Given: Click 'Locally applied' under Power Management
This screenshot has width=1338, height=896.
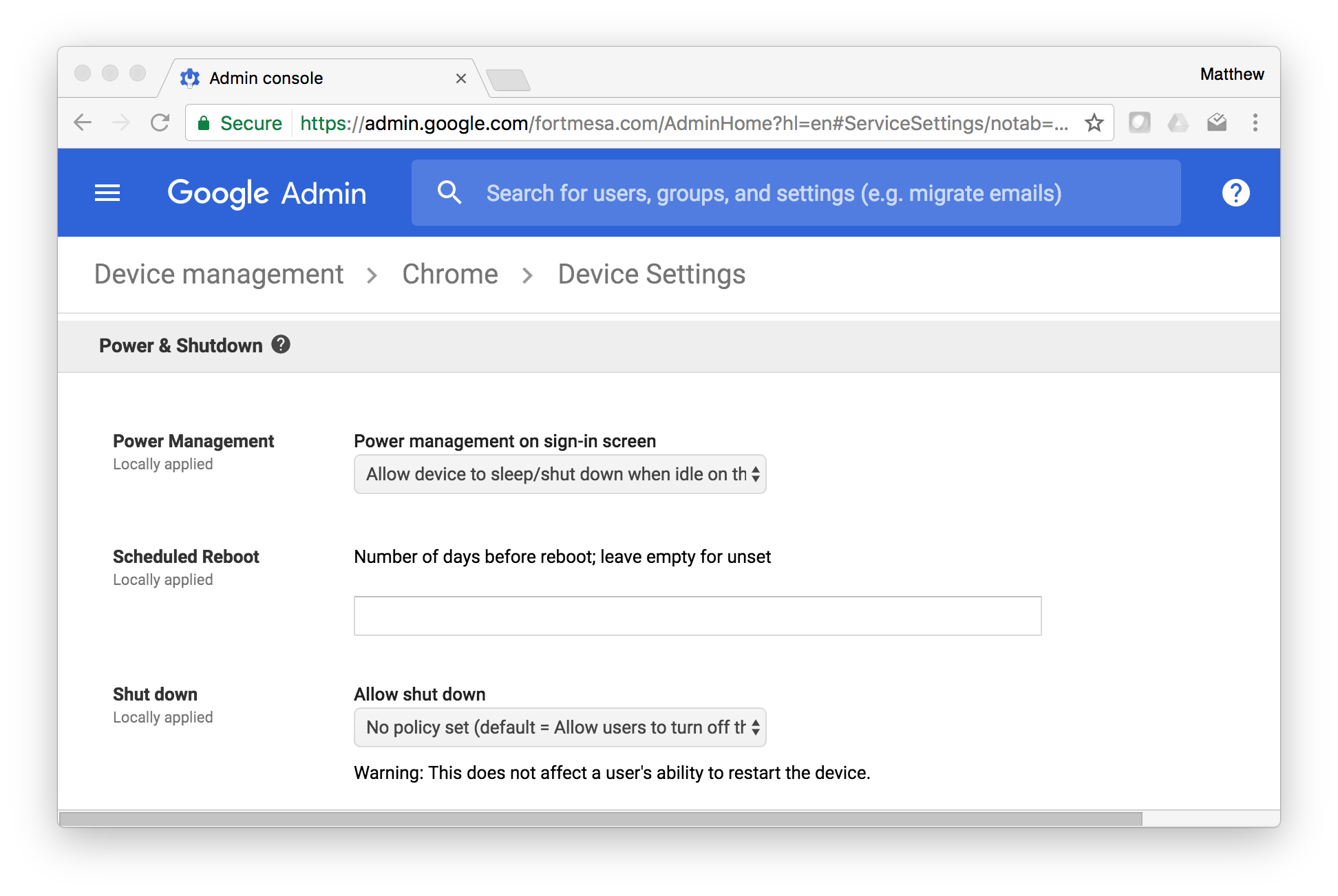Looking at the screenshot, I should [x=163, y=465].
